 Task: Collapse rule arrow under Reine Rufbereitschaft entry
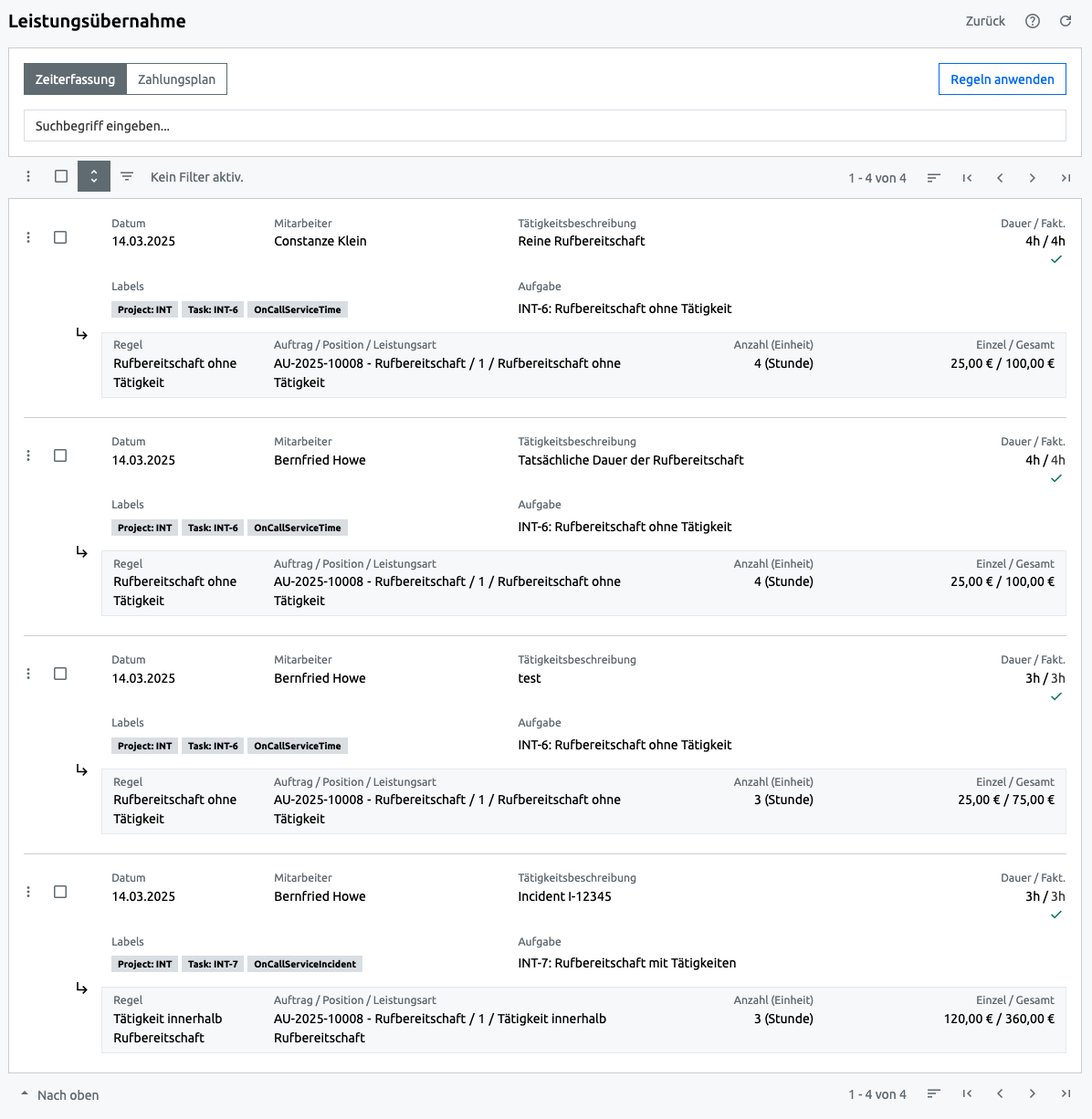[82, 334]
